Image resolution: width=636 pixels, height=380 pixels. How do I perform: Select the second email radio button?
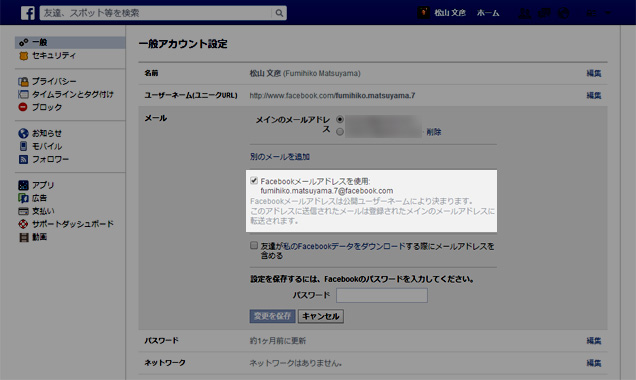tap(340, 131)
